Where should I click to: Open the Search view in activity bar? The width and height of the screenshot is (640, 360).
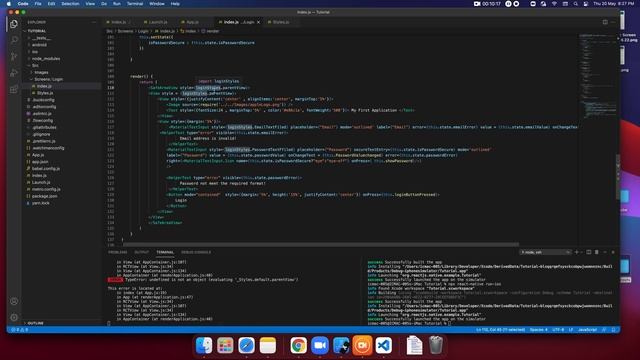tap(14, 40)
